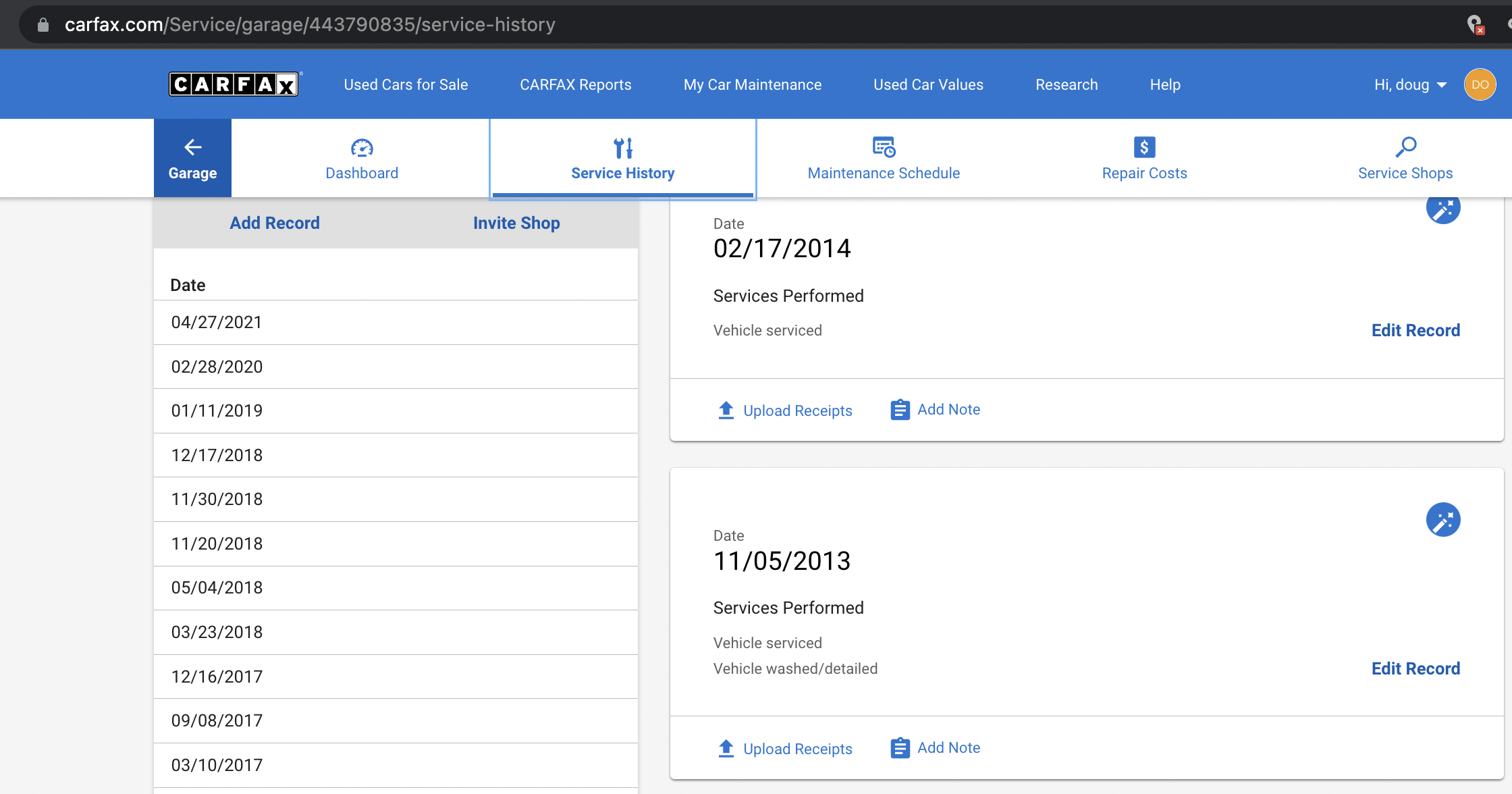
Task: Click Add Note for 11/05/2013
Action: [x=936, y=748]
